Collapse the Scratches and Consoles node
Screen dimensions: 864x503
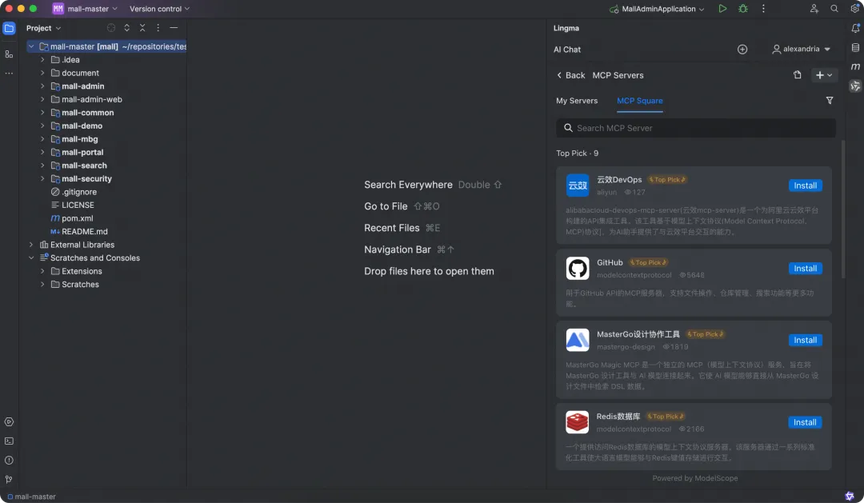click(31, 258)
